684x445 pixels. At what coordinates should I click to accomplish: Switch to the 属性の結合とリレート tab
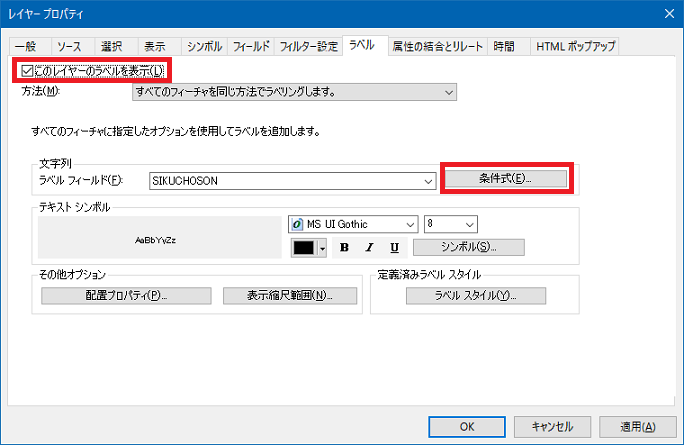click(438, 46)
